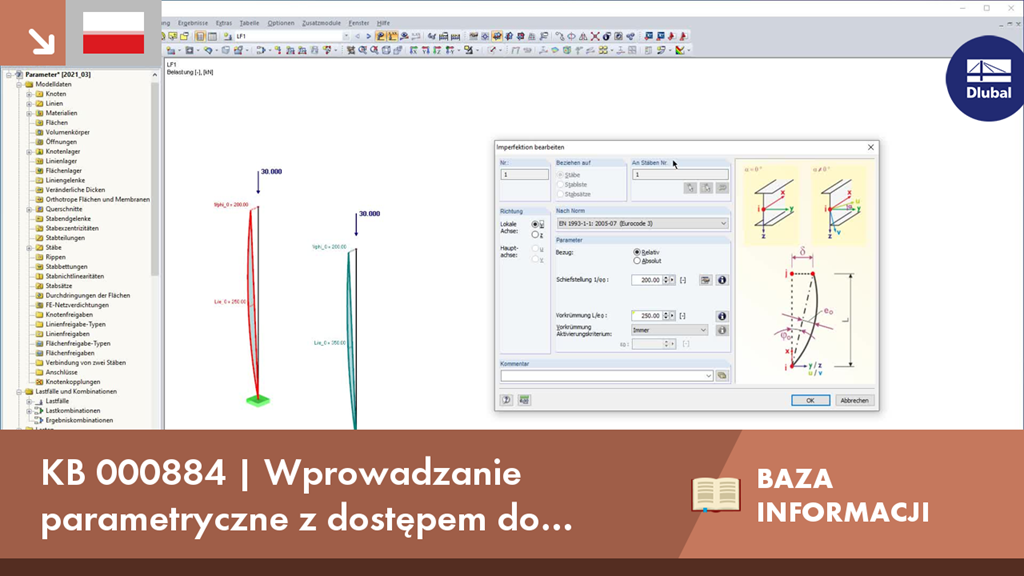Open Immer activation criterion dropdown
The image size is (1024, 576).
[x=669, y=330]
